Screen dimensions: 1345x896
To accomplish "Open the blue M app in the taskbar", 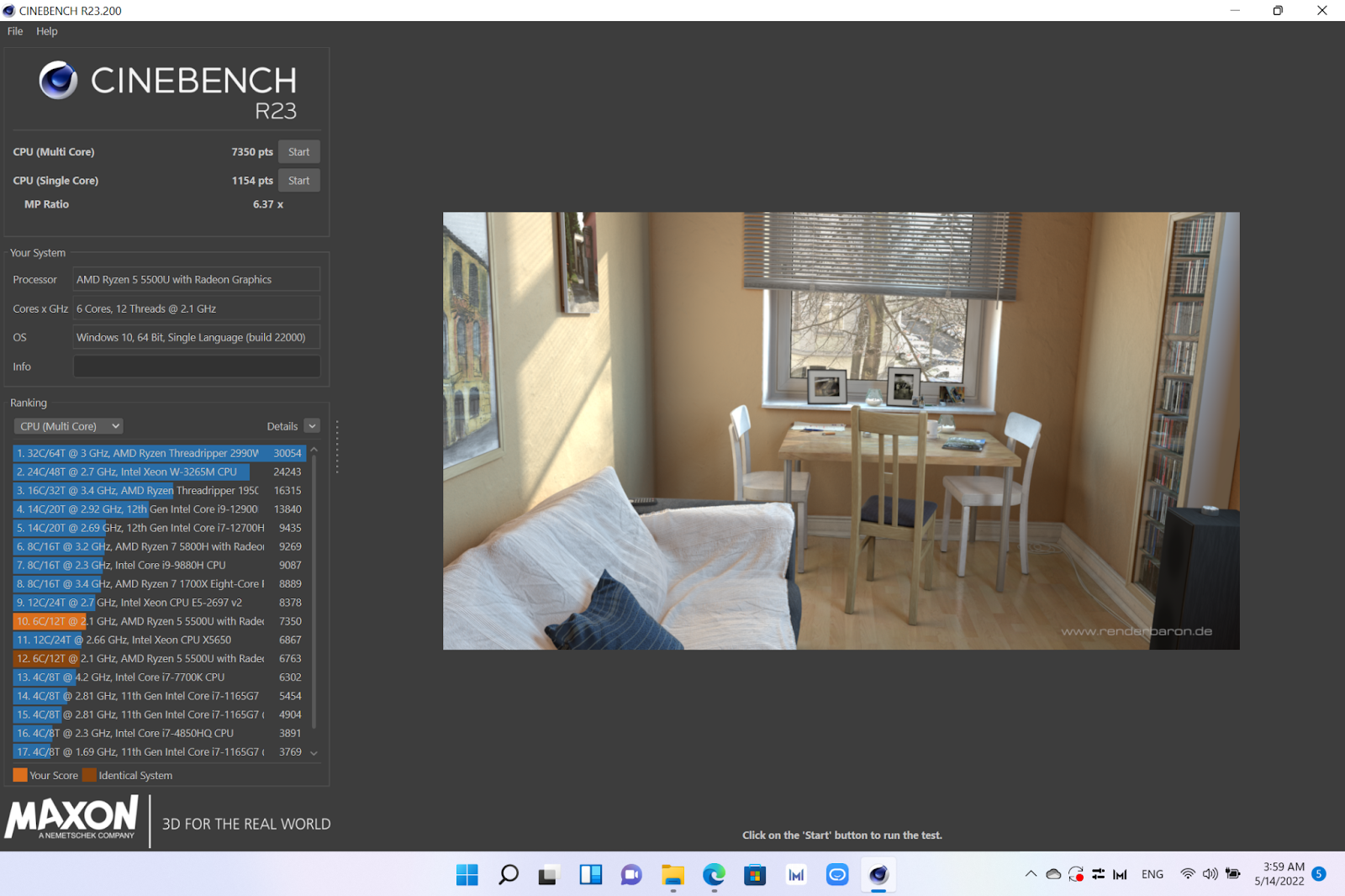I will point(796,875).
